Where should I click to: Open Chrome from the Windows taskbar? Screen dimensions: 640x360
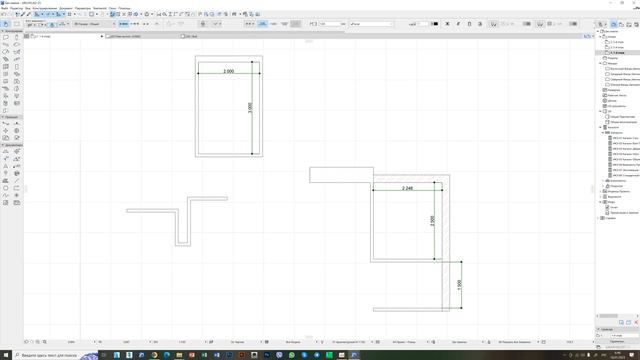tap(154, 355)
